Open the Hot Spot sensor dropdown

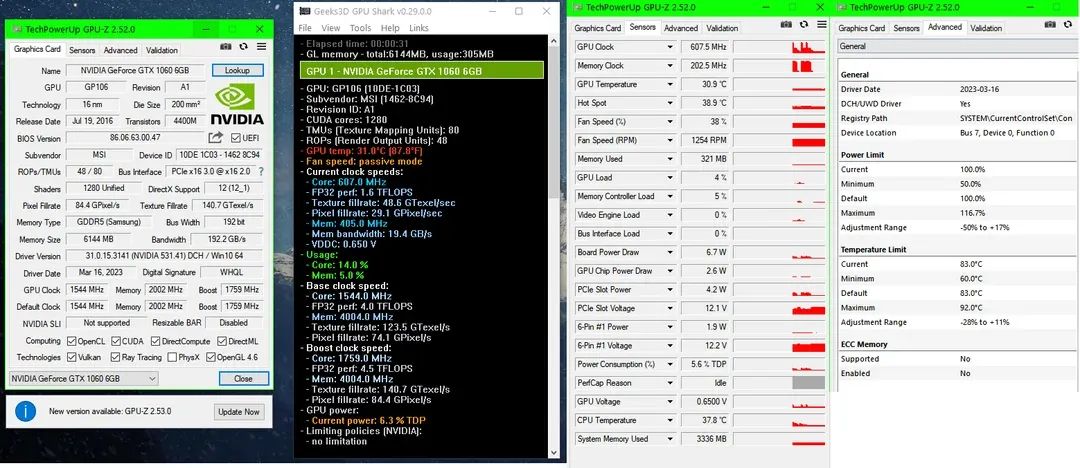point(669,103)
